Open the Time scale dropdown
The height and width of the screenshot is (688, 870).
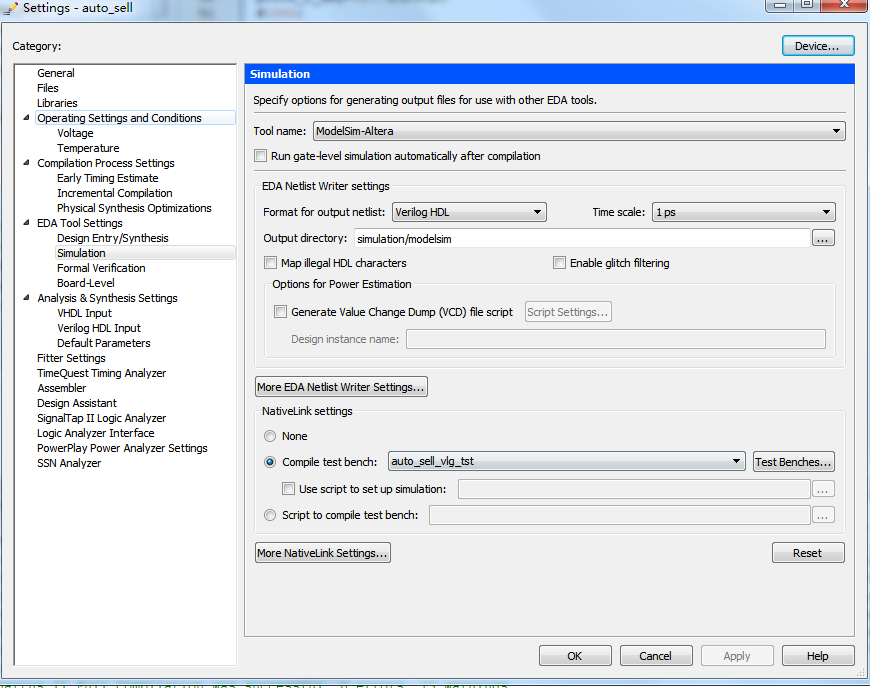(743, 212)
